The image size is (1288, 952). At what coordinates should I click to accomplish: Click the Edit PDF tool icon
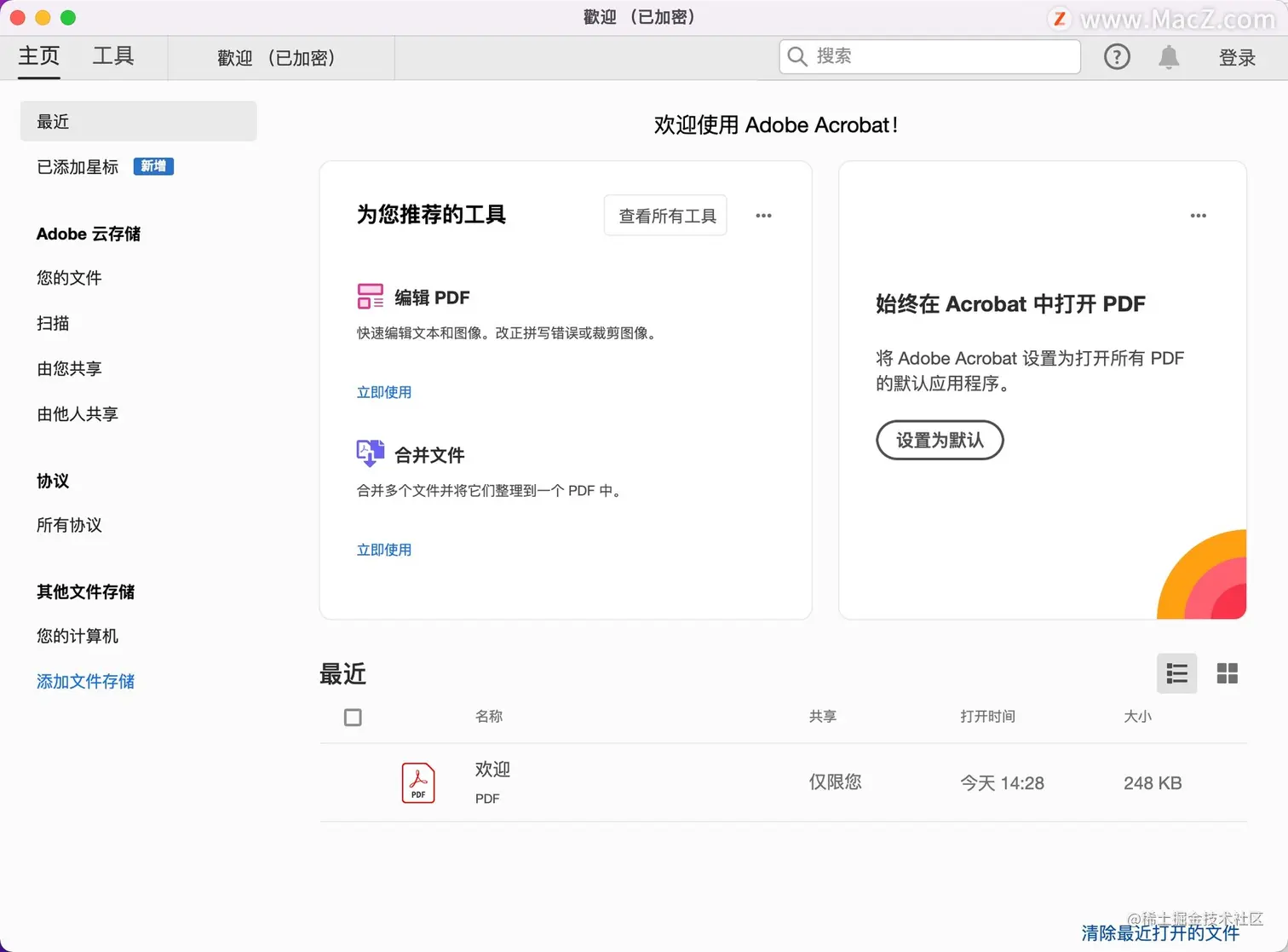[370, 297]
